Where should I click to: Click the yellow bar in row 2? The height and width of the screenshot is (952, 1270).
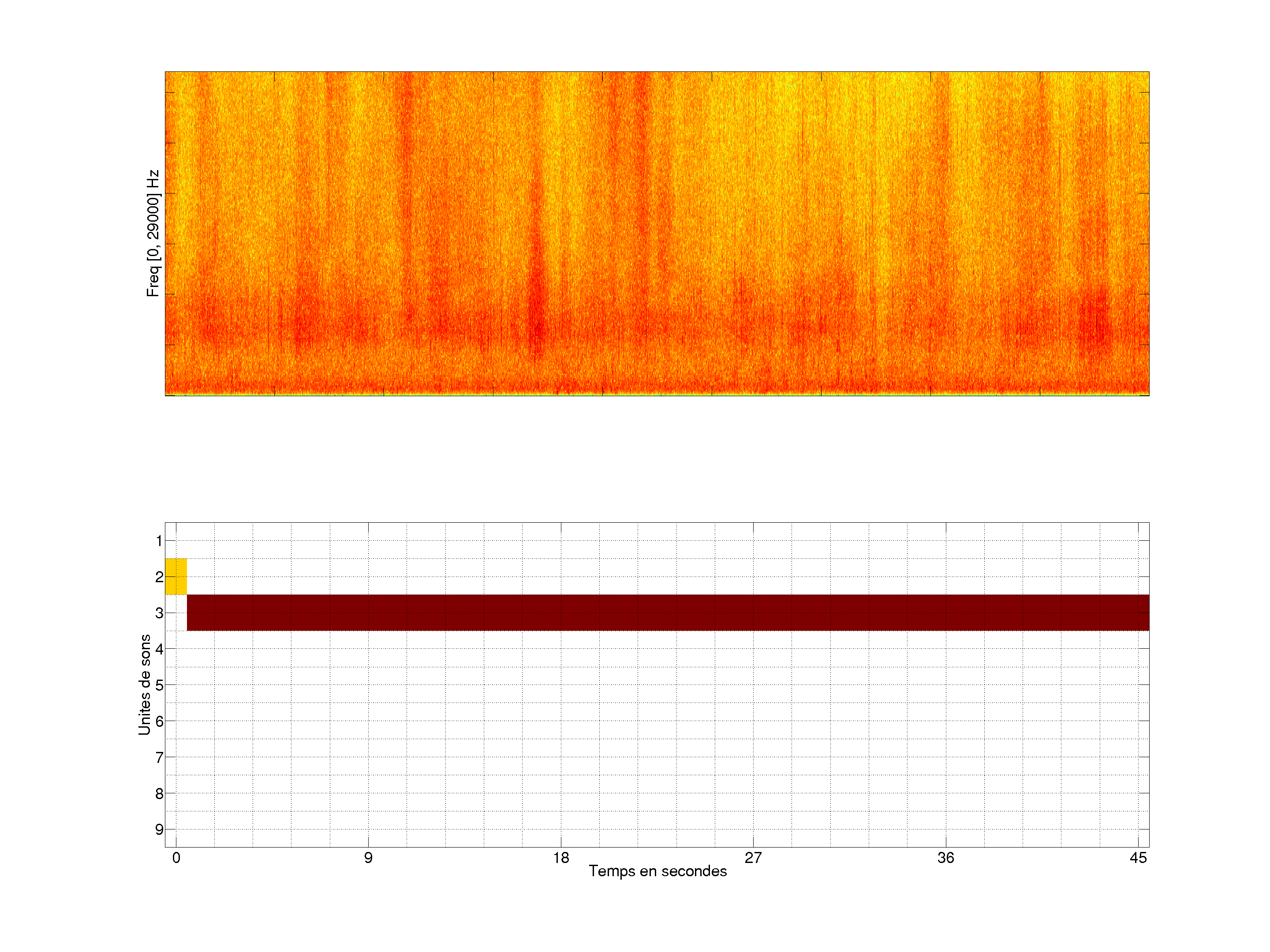click(x=176, y=576)
